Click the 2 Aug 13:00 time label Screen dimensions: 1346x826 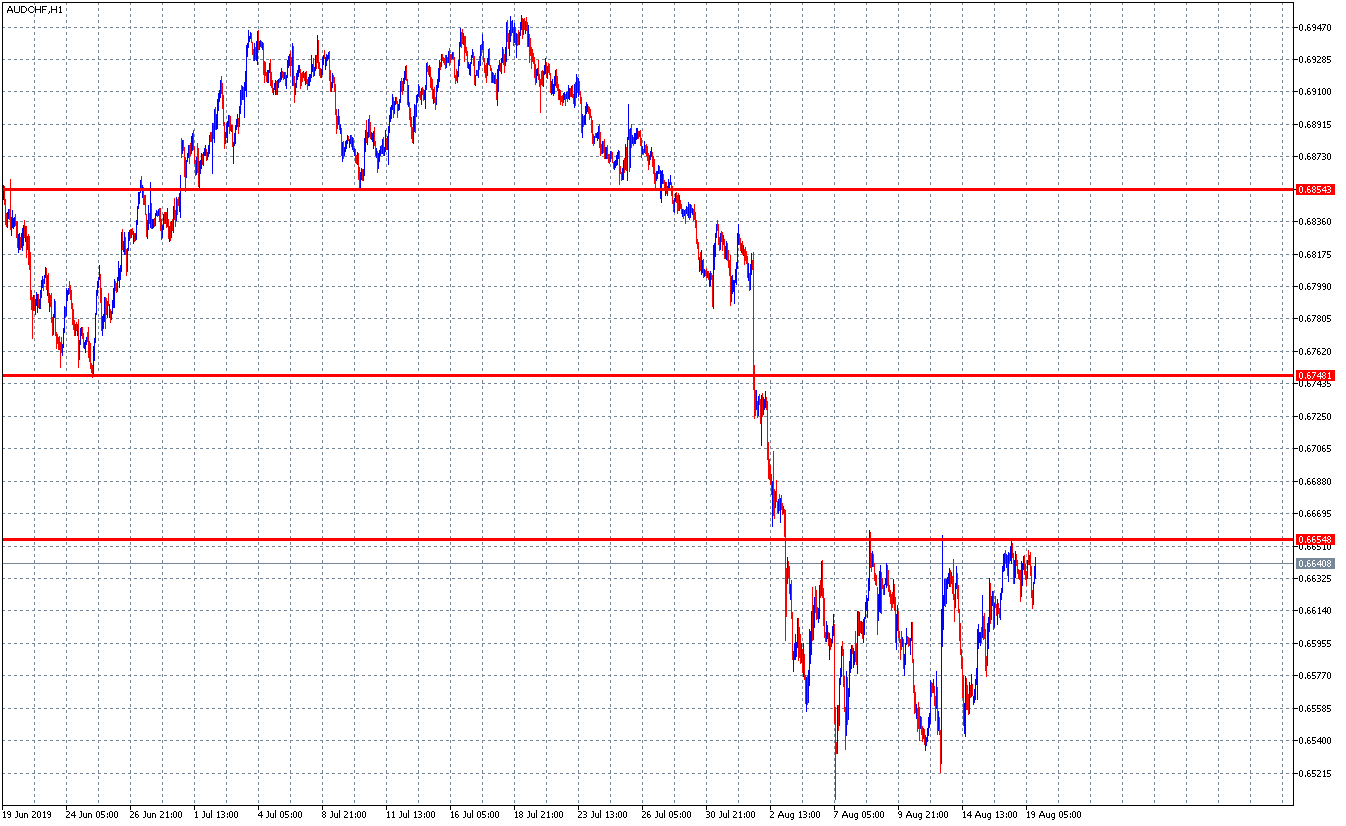coord(795,815)
